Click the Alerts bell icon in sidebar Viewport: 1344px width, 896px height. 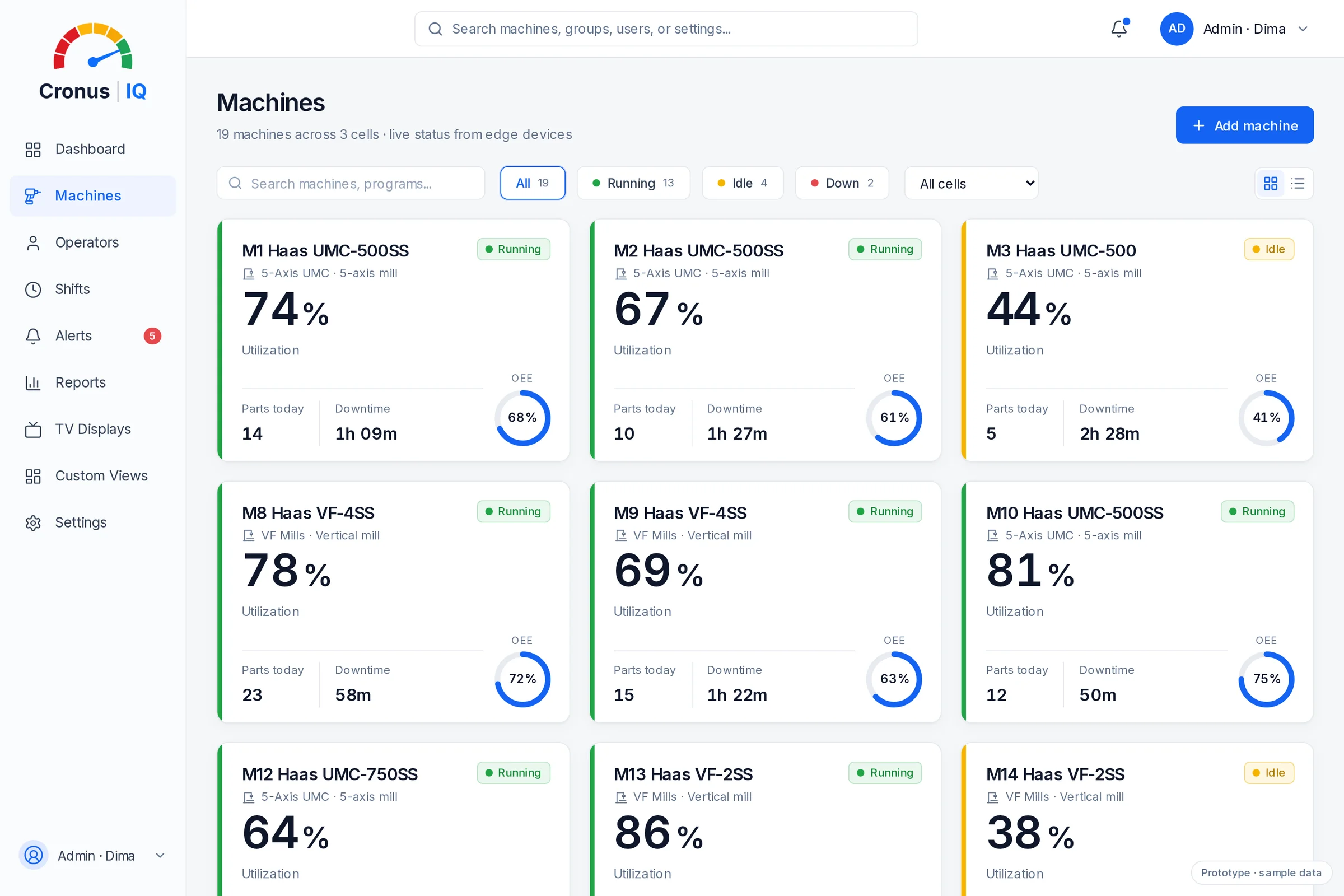tap(33, 336)
